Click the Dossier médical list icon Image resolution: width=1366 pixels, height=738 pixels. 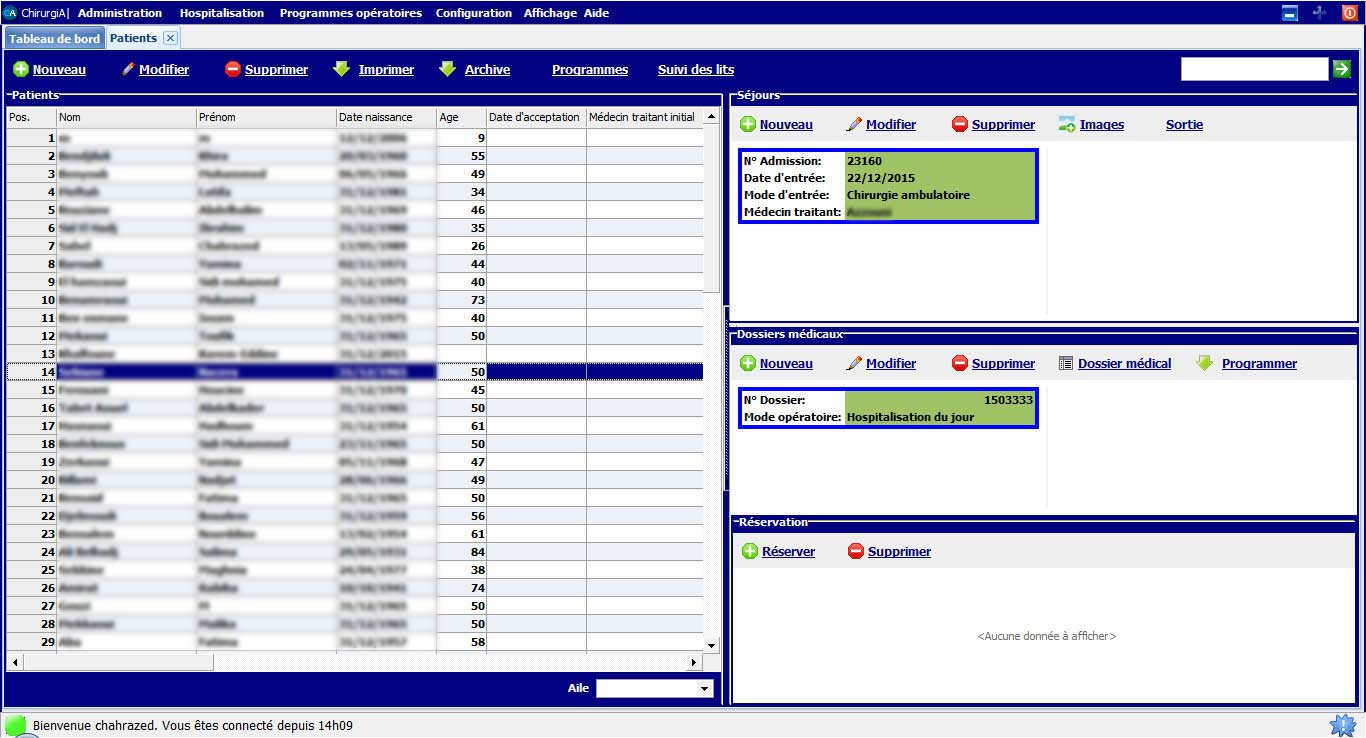point(1066,364)
